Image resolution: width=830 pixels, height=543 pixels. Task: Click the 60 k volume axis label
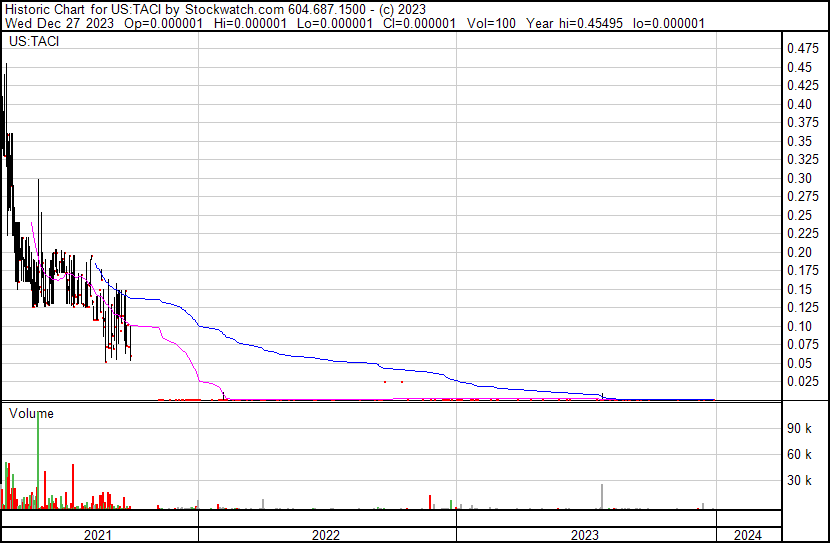coord(799,454)
